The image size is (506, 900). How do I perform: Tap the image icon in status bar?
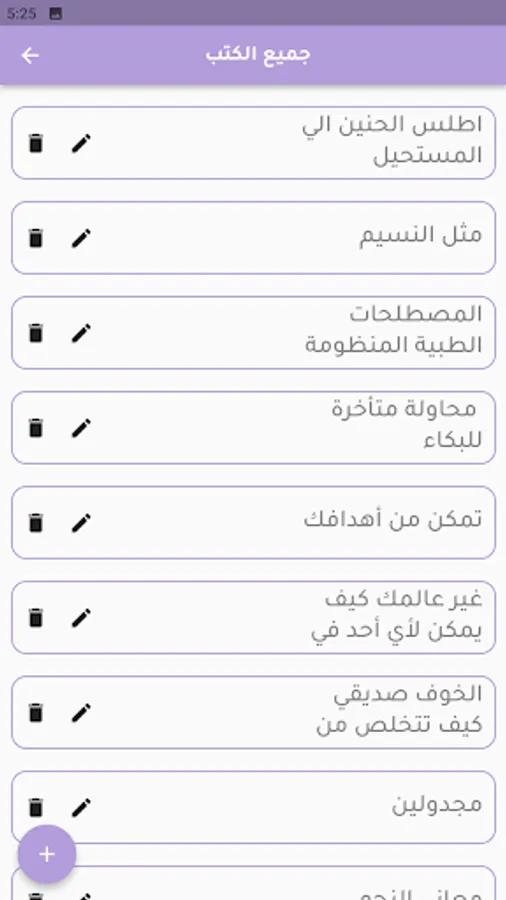click(56, 14)
